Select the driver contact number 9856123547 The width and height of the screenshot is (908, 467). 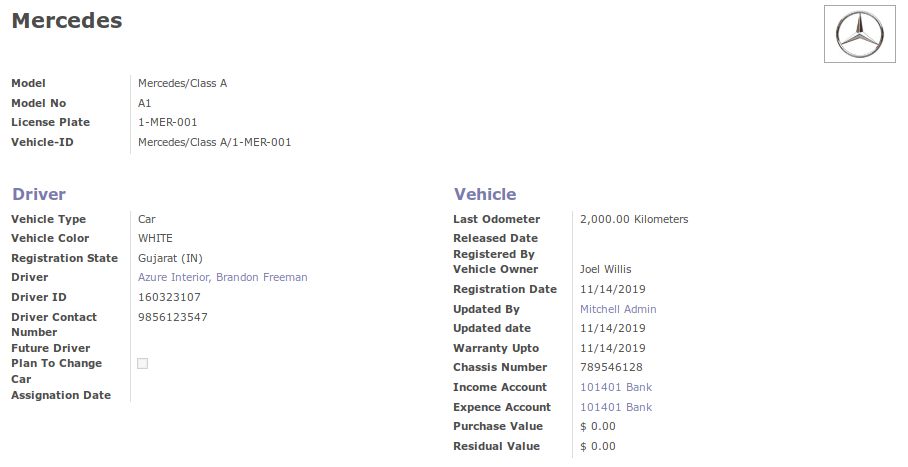(173, 317)
